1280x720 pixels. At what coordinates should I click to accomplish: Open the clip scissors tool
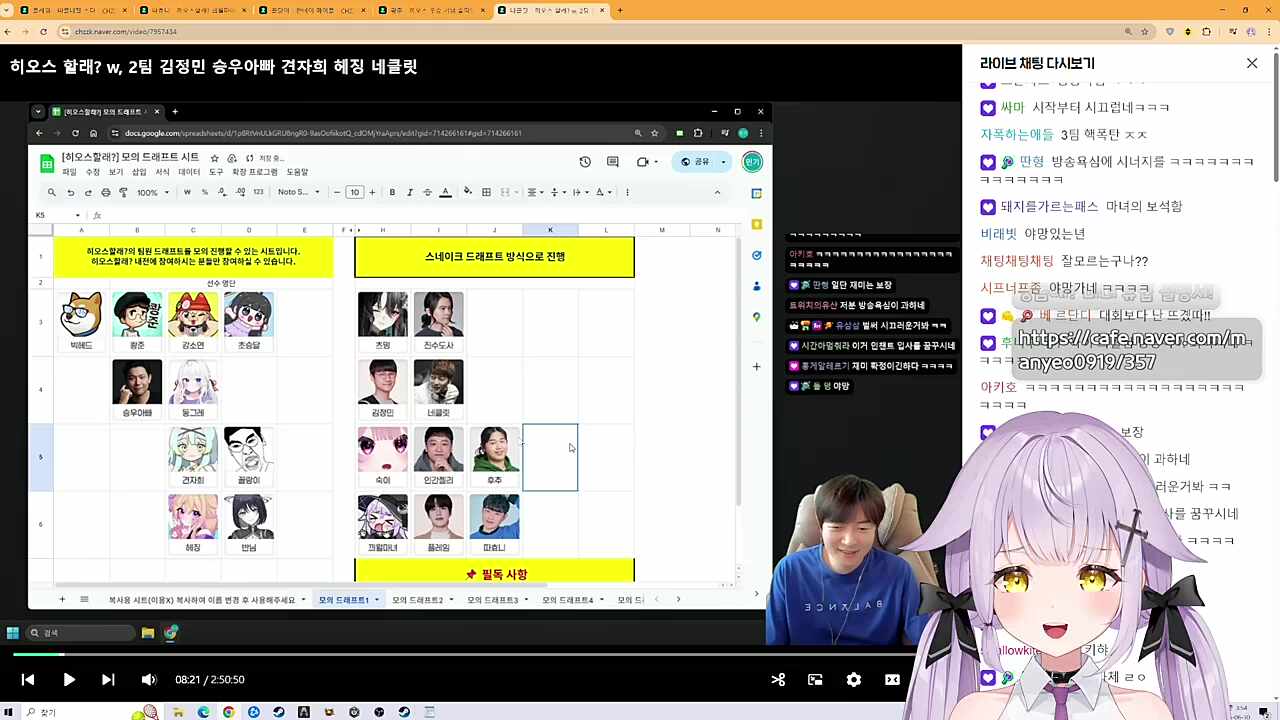click(x=778, y=680)
